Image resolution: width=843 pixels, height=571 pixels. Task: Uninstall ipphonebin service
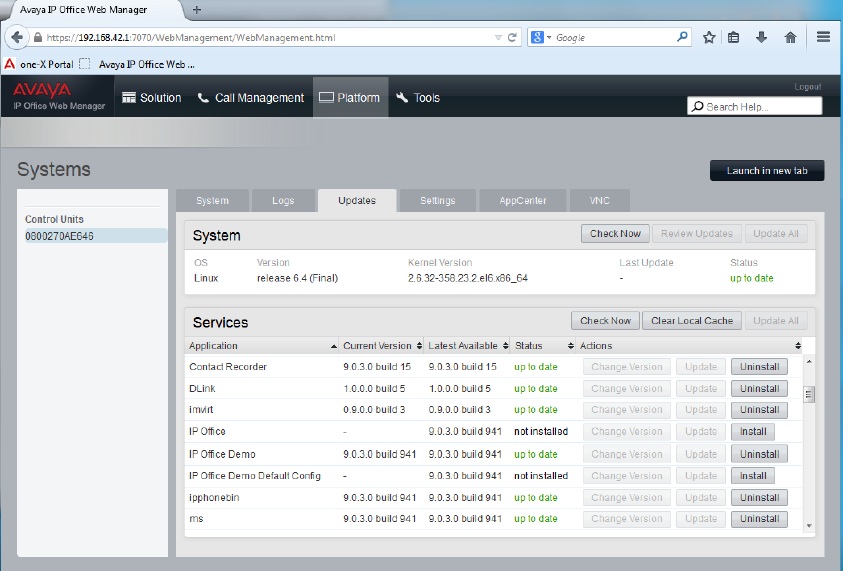click(x=759, y=497)
